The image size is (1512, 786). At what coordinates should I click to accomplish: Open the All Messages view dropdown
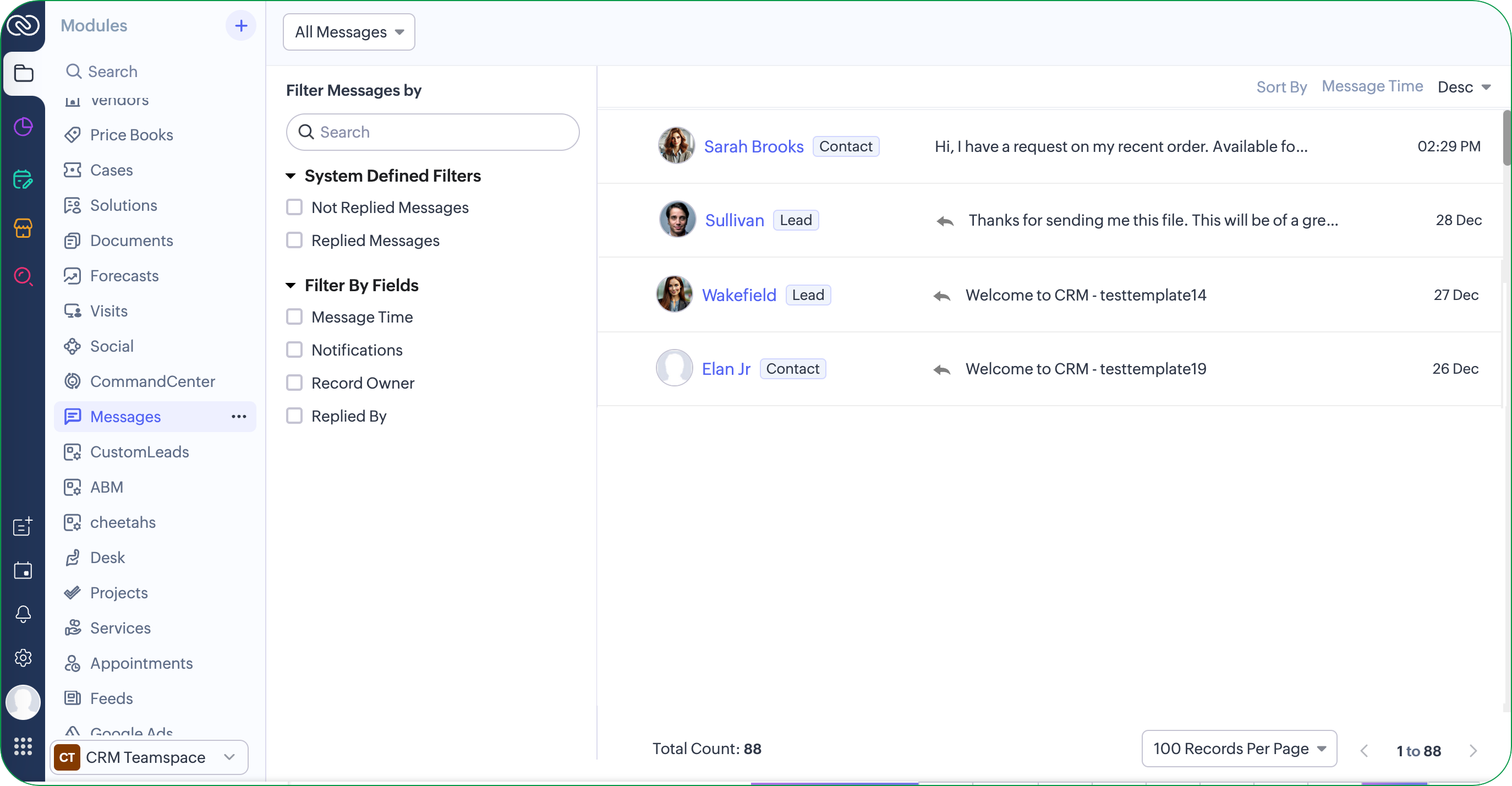tap(349, 32)
